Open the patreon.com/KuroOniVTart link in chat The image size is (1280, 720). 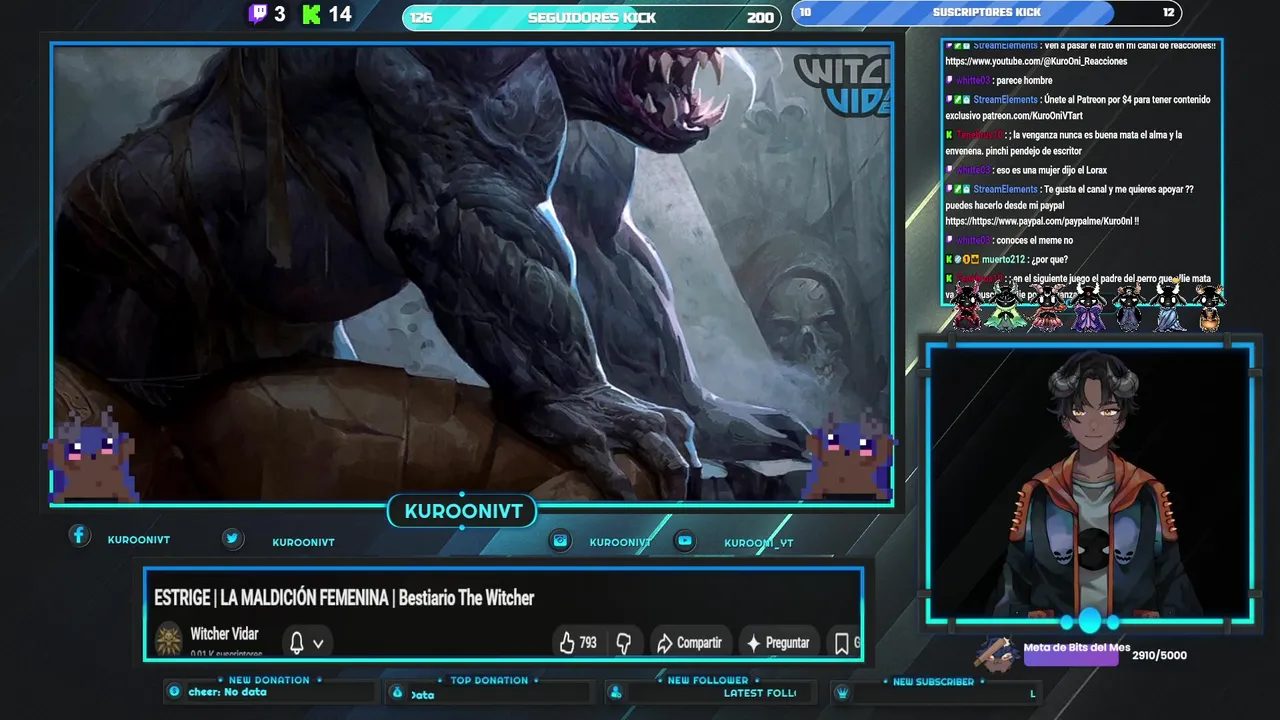1035,116
